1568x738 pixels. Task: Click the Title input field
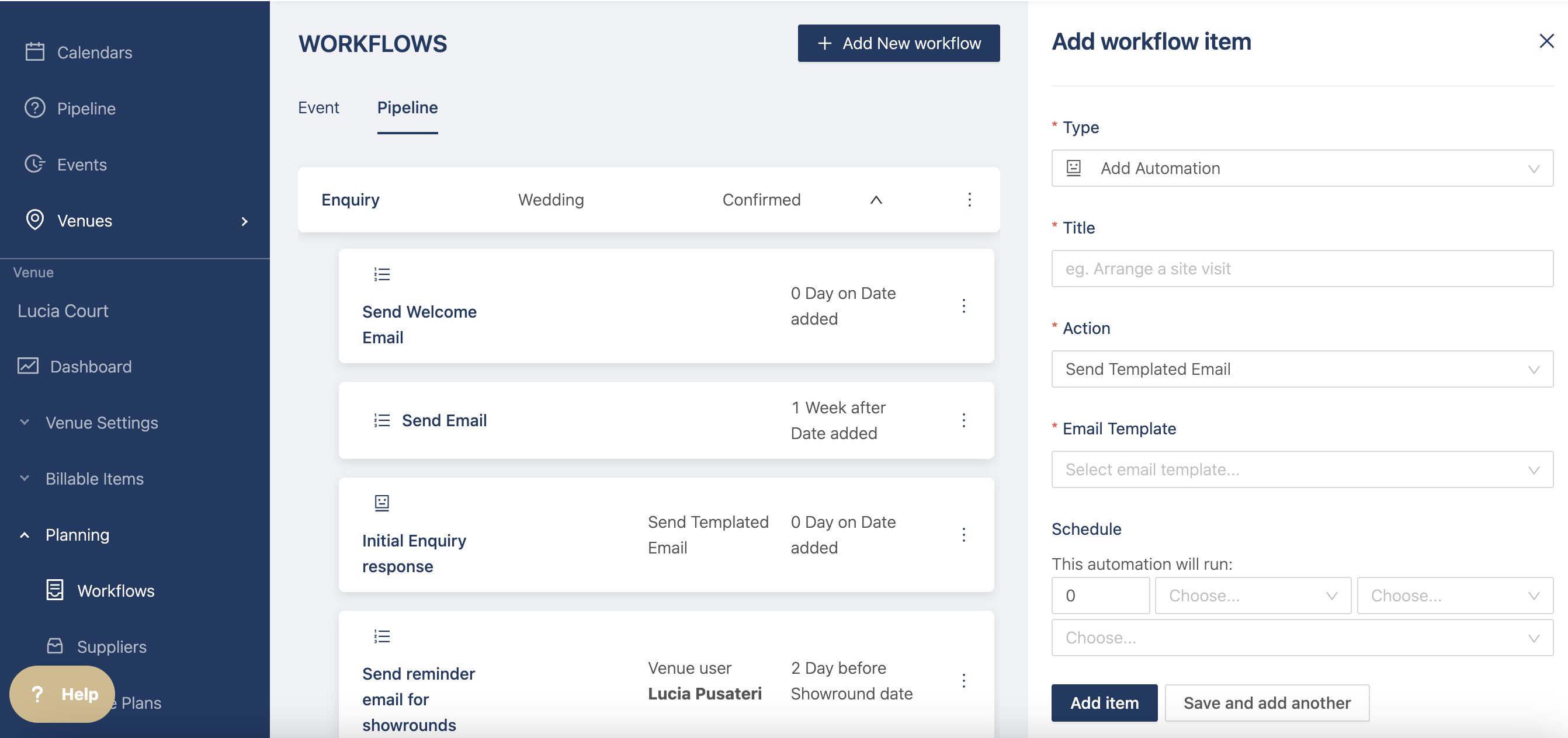1302,269
